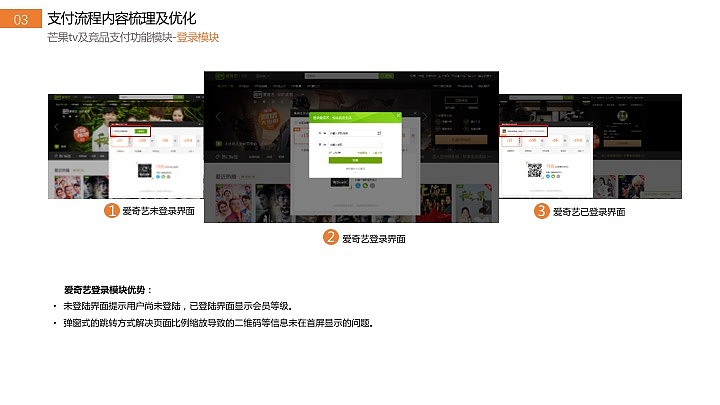Viewport: 720px width, 405px height.
Task: Click the bullet starting '弹窗式的跳转方式'
Action: pyautogui.click(x=218, y=323)
